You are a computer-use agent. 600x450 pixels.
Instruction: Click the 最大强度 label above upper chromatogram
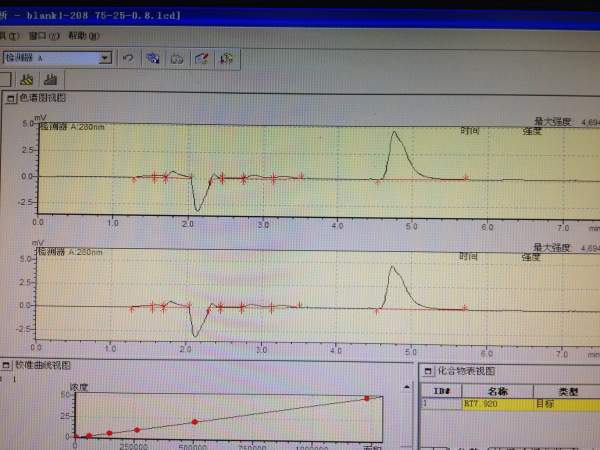coord(552,122)
